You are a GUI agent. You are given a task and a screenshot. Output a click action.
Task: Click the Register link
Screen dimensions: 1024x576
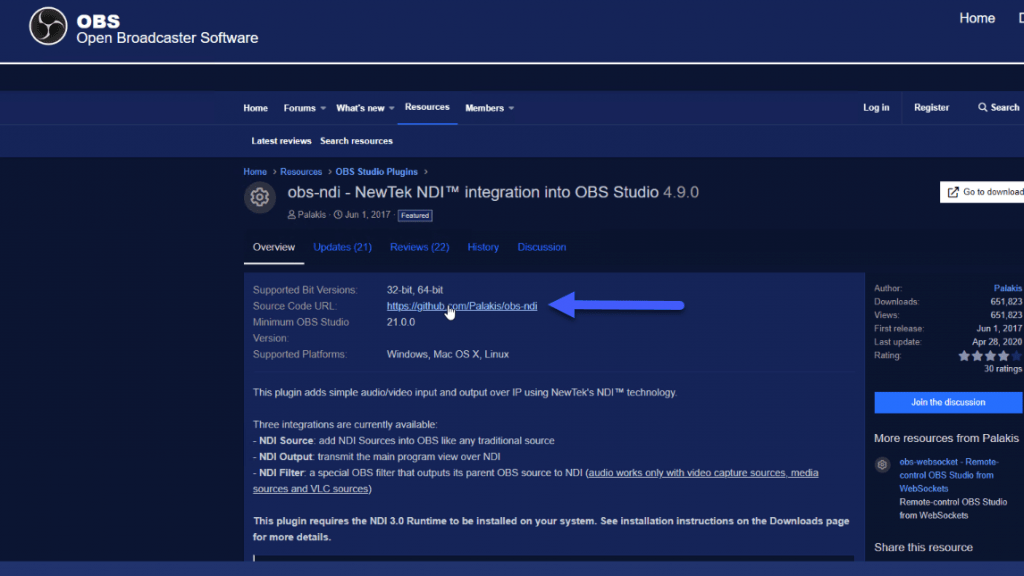[931, 107]
